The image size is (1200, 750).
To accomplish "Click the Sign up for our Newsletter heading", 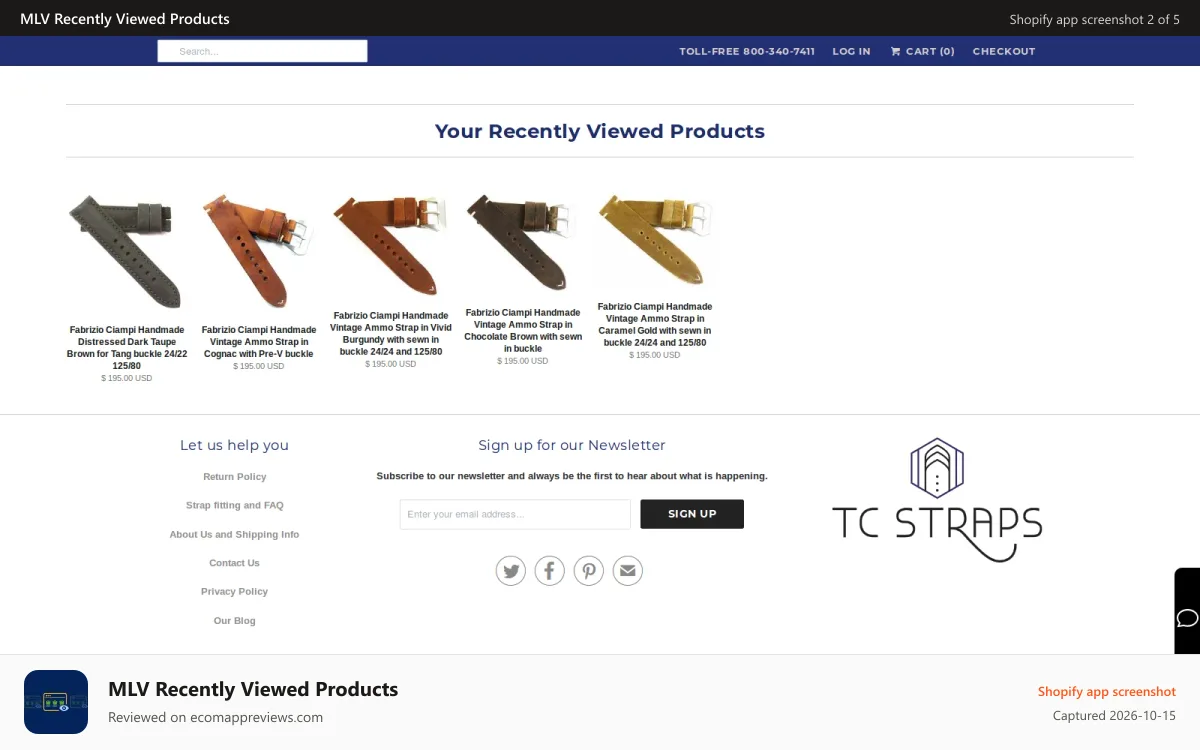I will 572,445.
